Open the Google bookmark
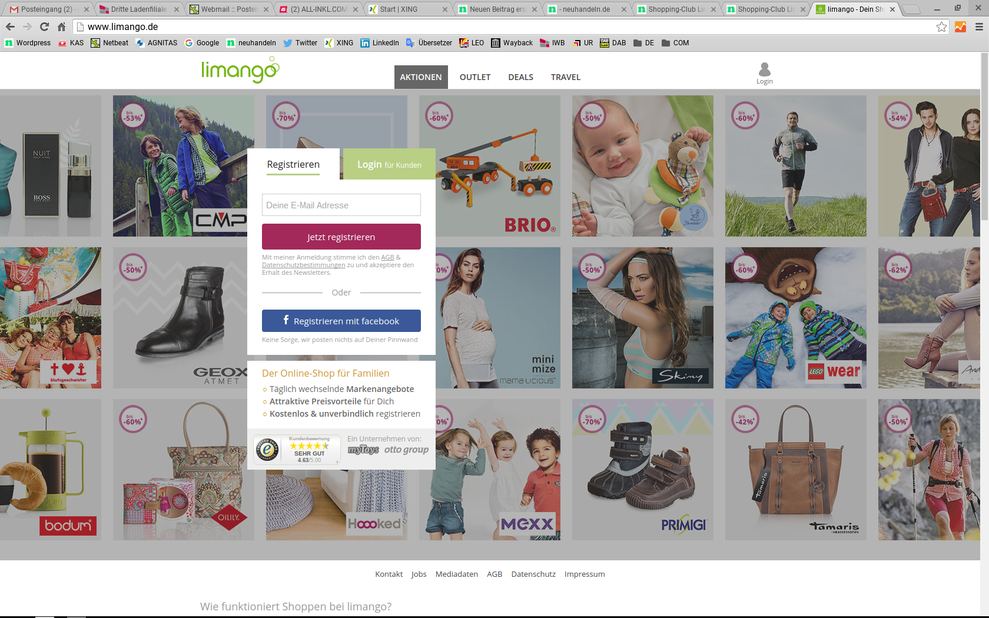This screenshot has width=989, height=618. point(202,43)
